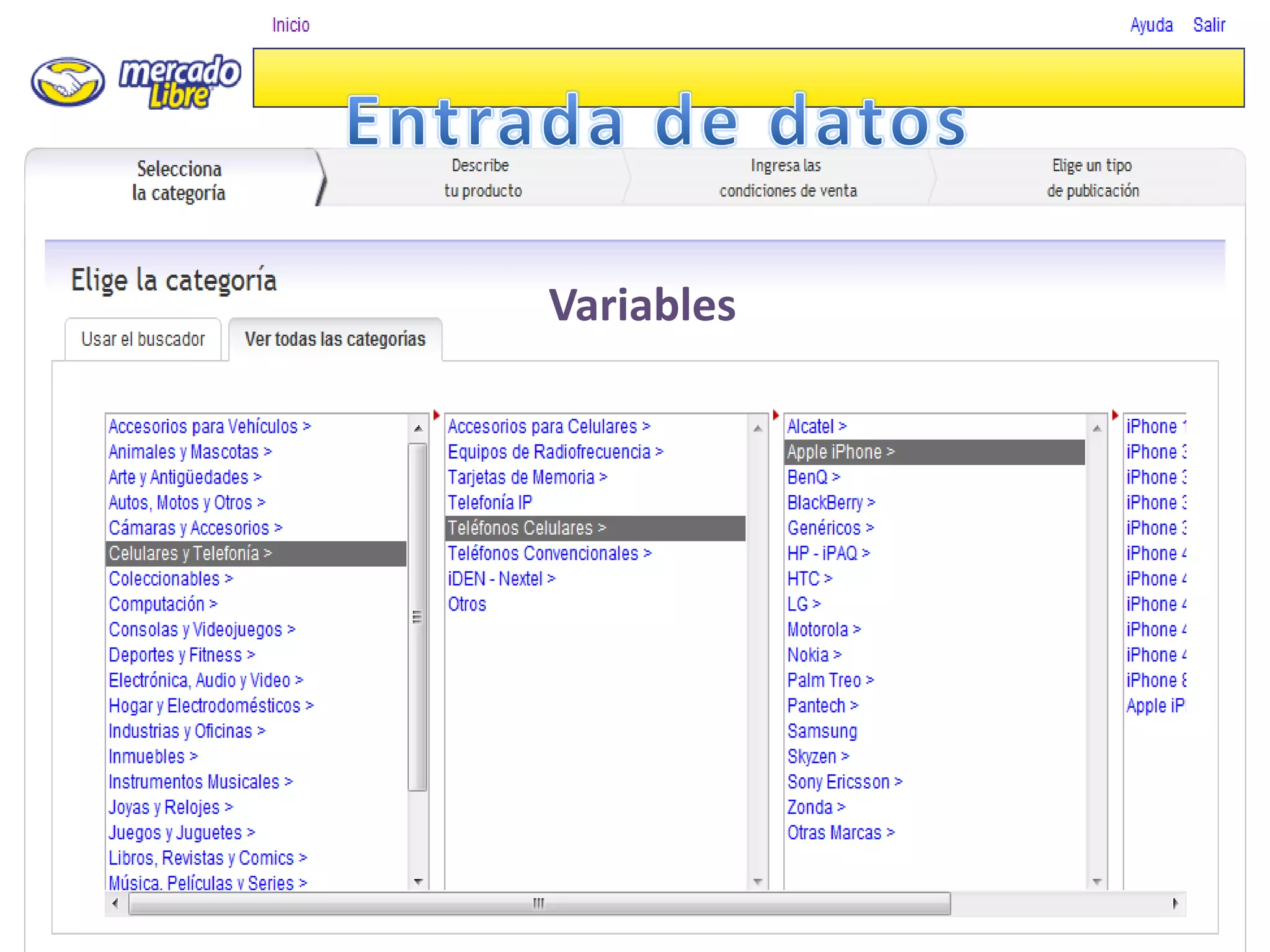This screenshot has height=952, width=1270.
Task: Choose Tarjetas de Memoria subcategory
Action: [x=528, y=477]
